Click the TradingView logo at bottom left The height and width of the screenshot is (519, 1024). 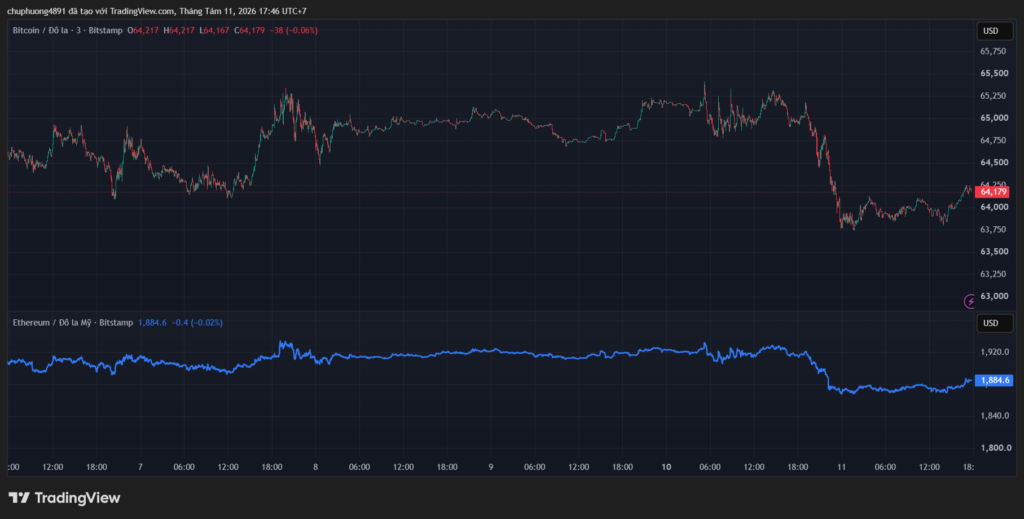tap(64, 498)
